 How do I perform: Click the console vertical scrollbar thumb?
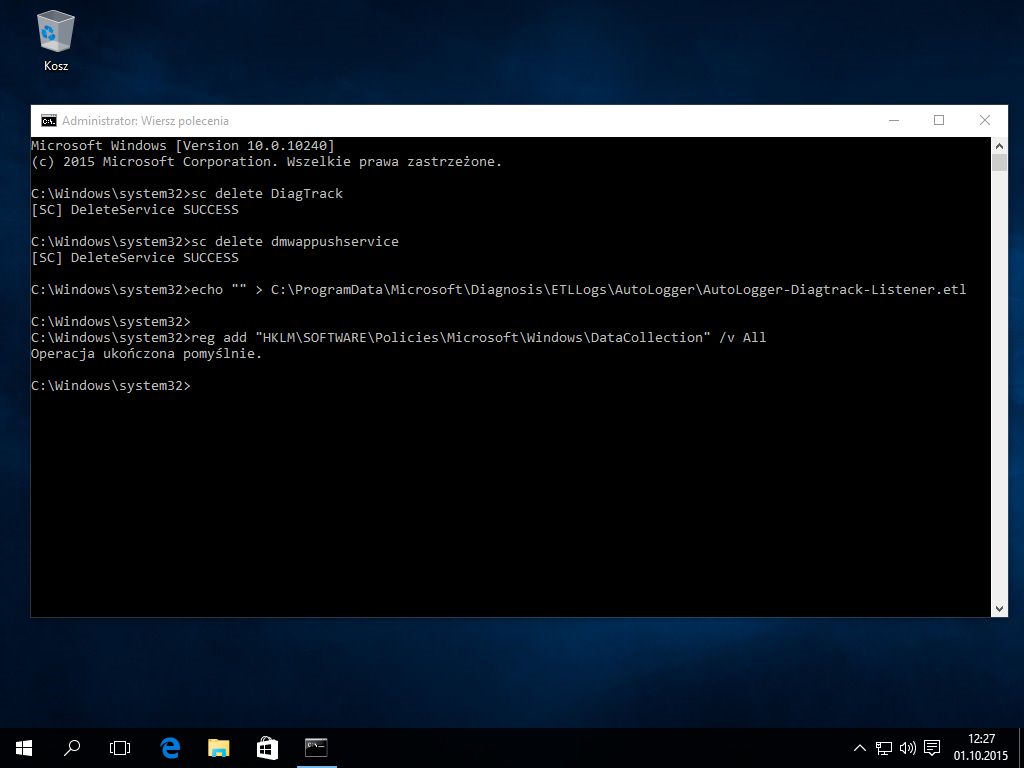coord(999,163)
